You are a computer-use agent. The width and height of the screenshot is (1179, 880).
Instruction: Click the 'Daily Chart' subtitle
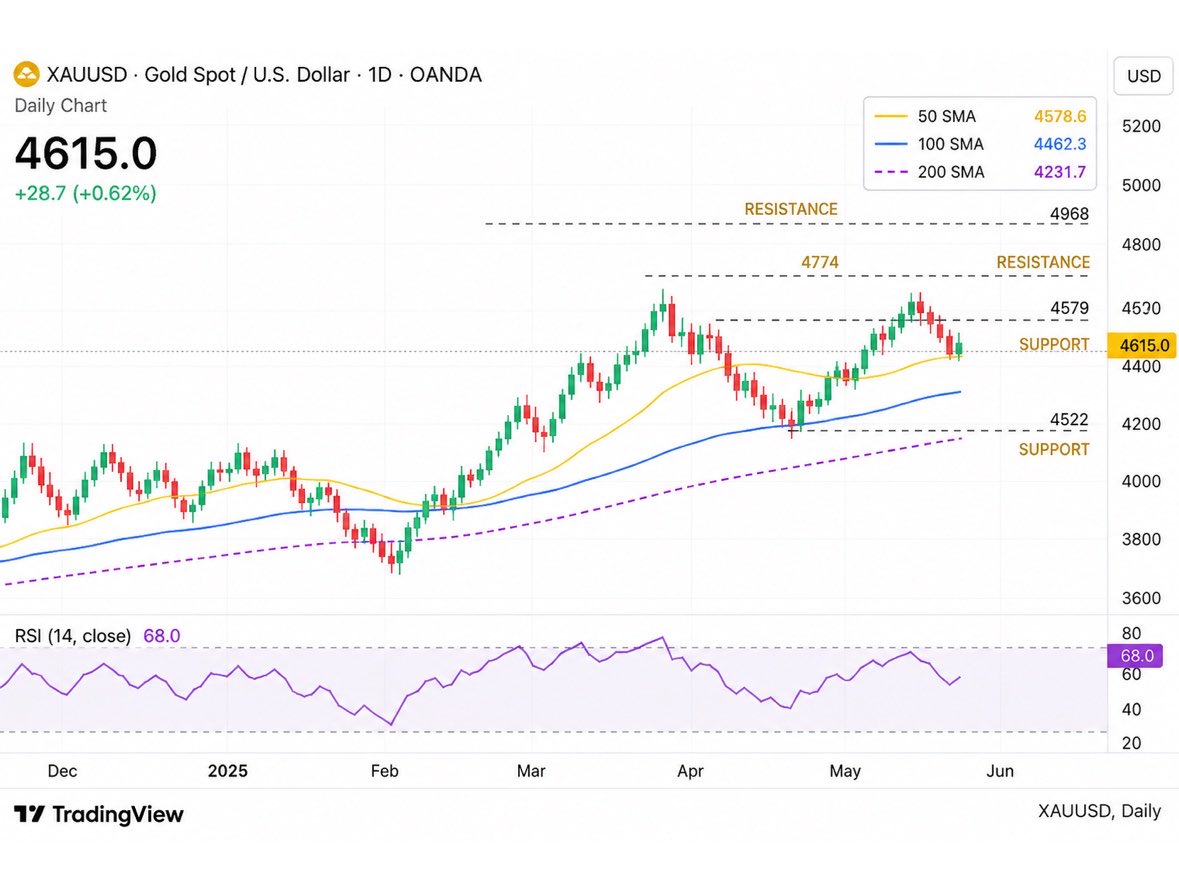[61, 105]
